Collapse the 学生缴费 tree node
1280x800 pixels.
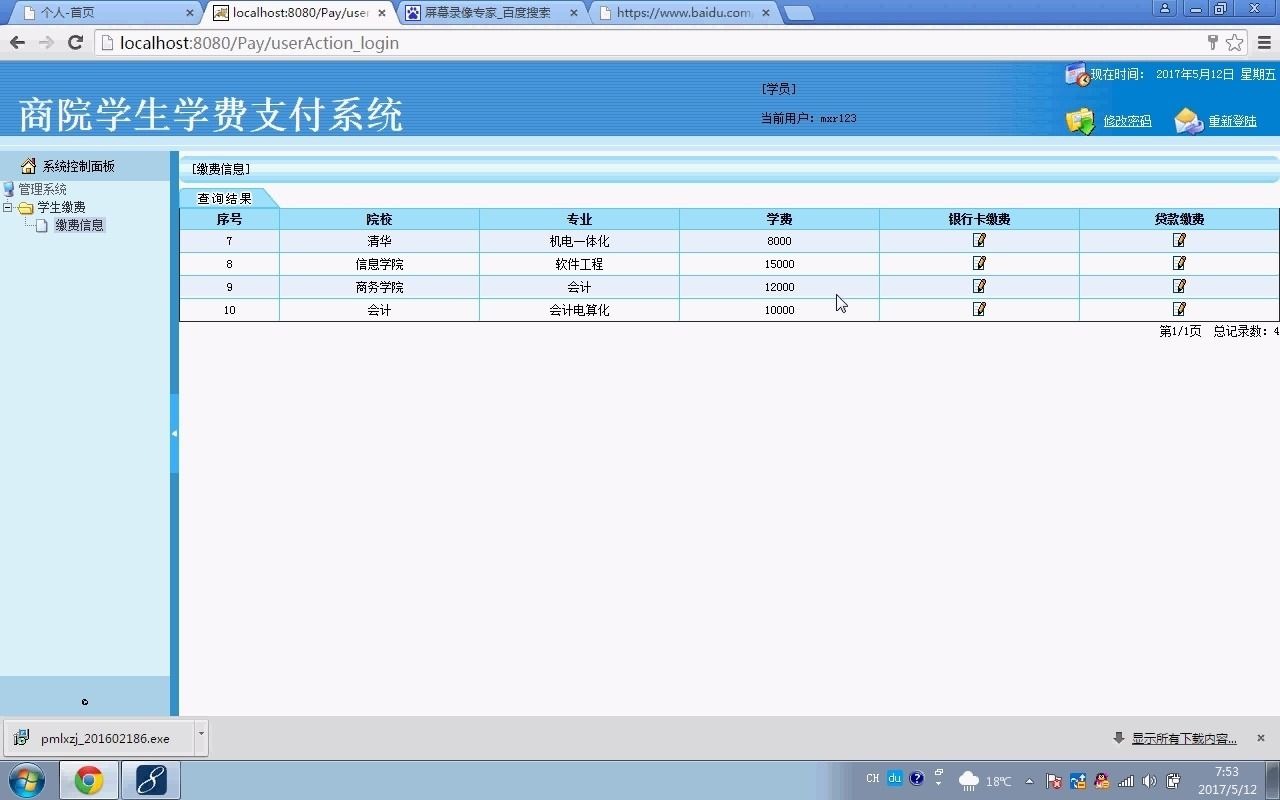8,208
